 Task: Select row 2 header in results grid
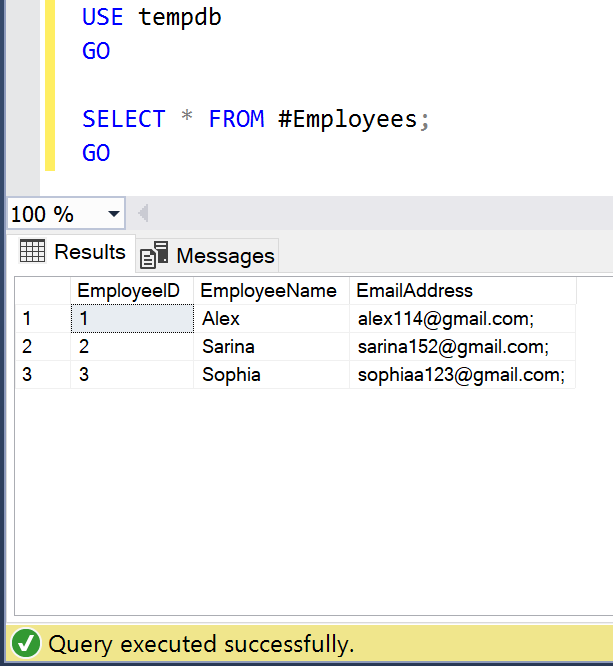tap(42, 347)
